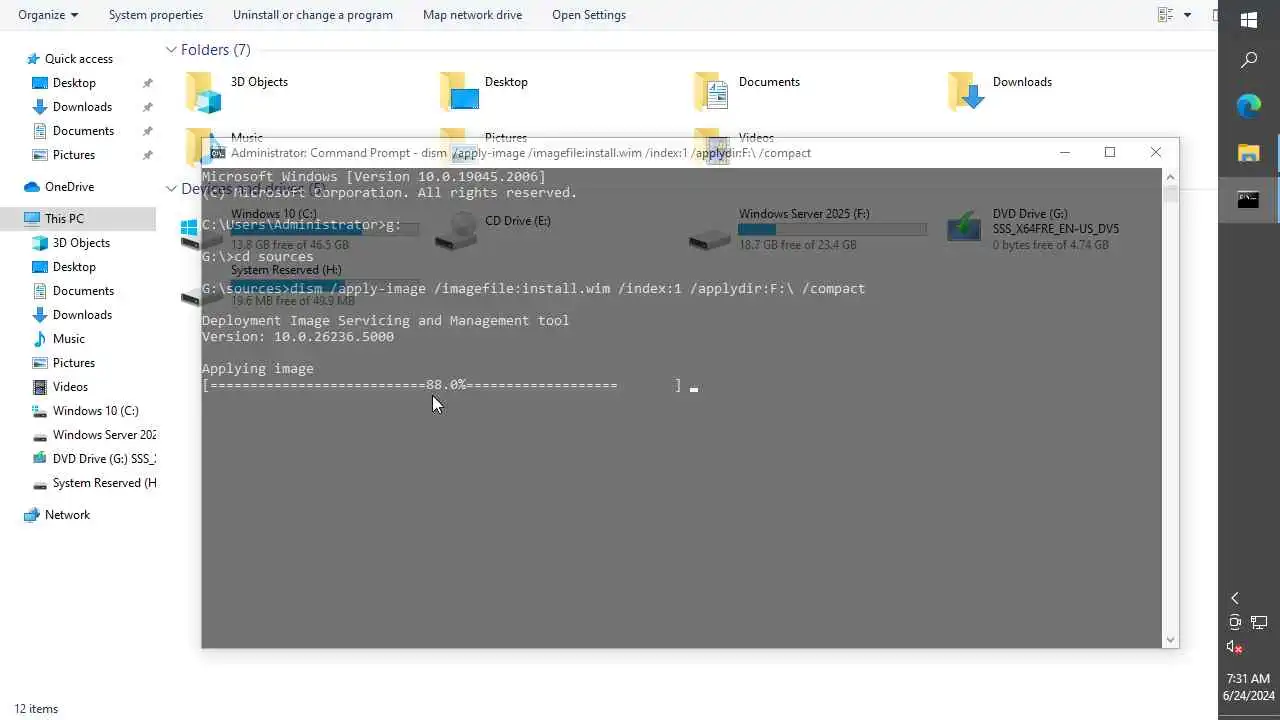Open taskbar Search magnifier
This screenshot has height=720, width=1280.
tap(1249, 60)
